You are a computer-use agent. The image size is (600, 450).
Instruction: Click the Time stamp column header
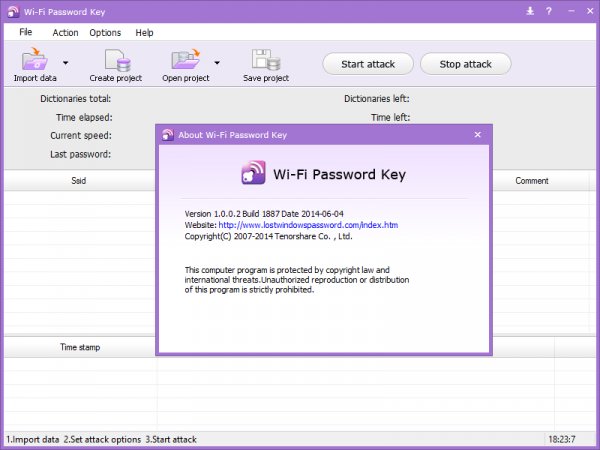pyautogui.click(x=80, y=347)
